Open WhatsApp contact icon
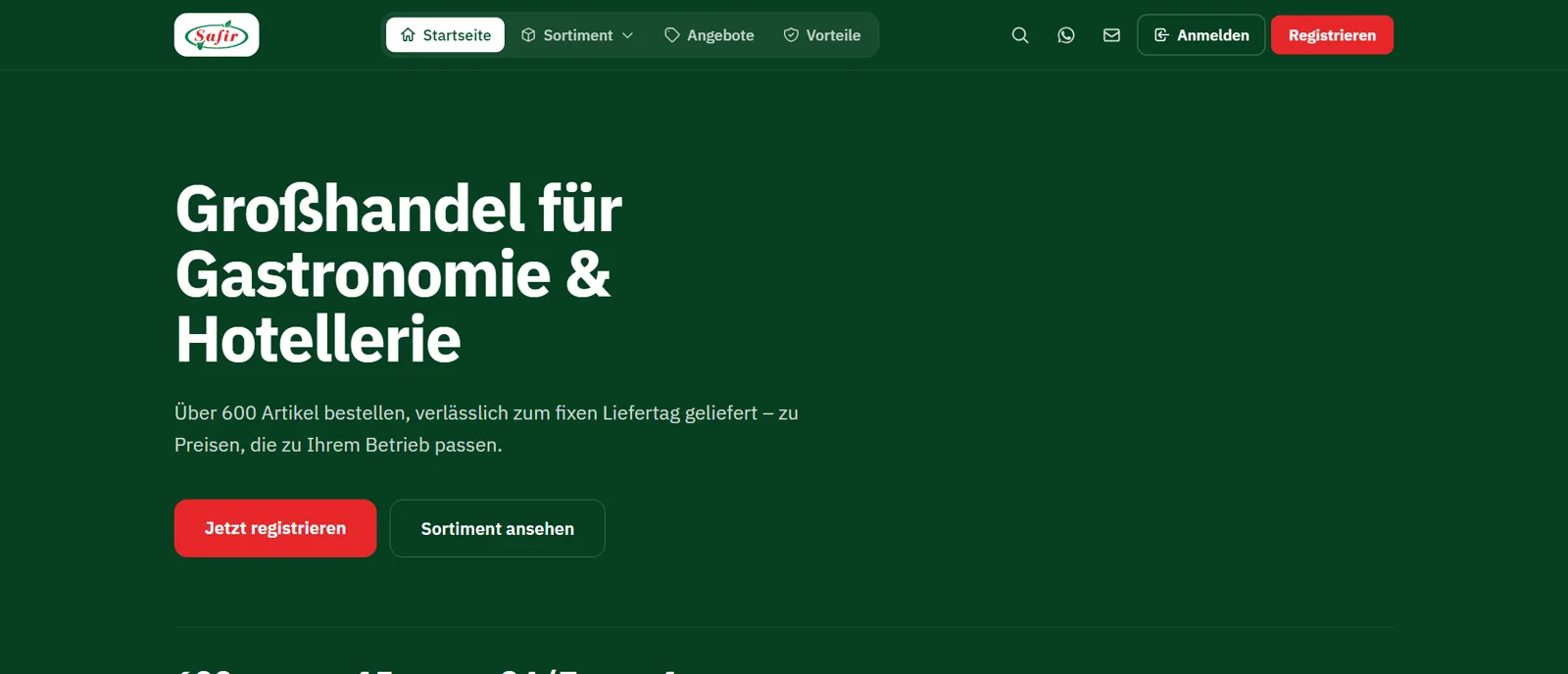The image size is (1568, 674). click(1066, 35)
